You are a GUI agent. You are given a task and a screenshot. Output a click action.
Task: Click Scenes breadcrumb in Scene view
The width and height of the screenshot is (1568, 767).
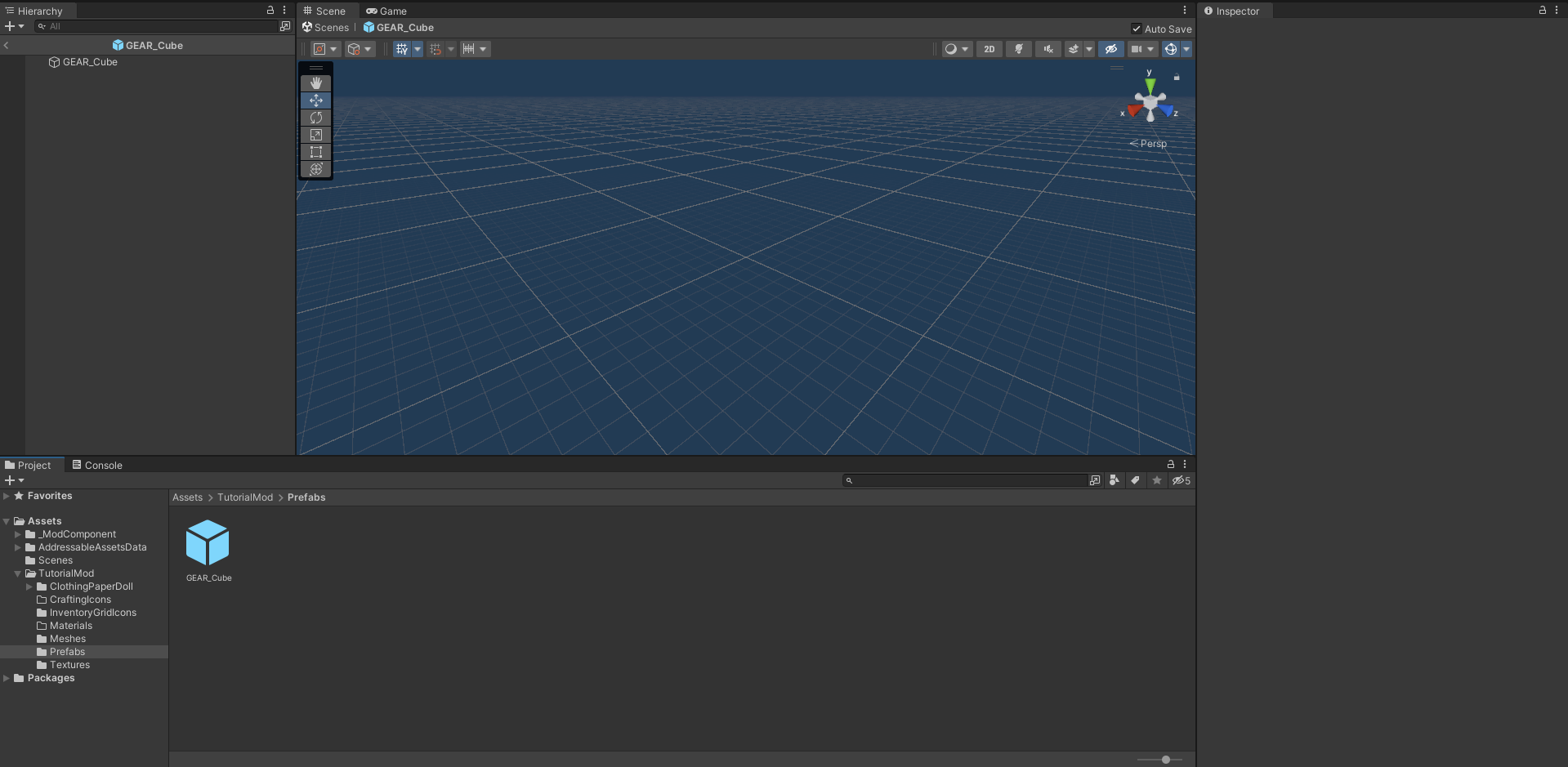tap(325, 27)
